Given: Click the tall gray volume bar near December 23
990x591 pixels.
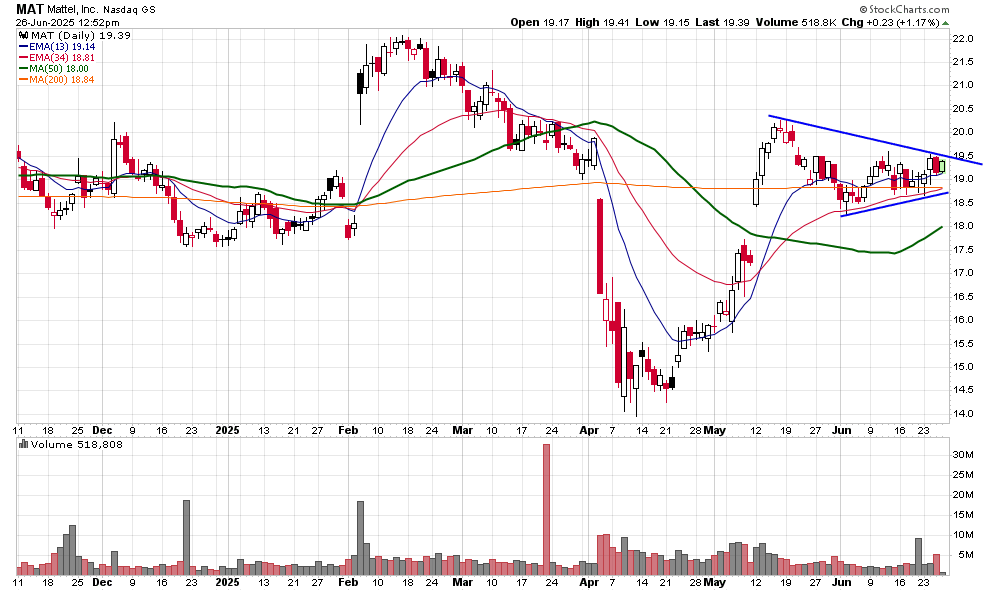Looking at the screenshot, I should point(186,537).
